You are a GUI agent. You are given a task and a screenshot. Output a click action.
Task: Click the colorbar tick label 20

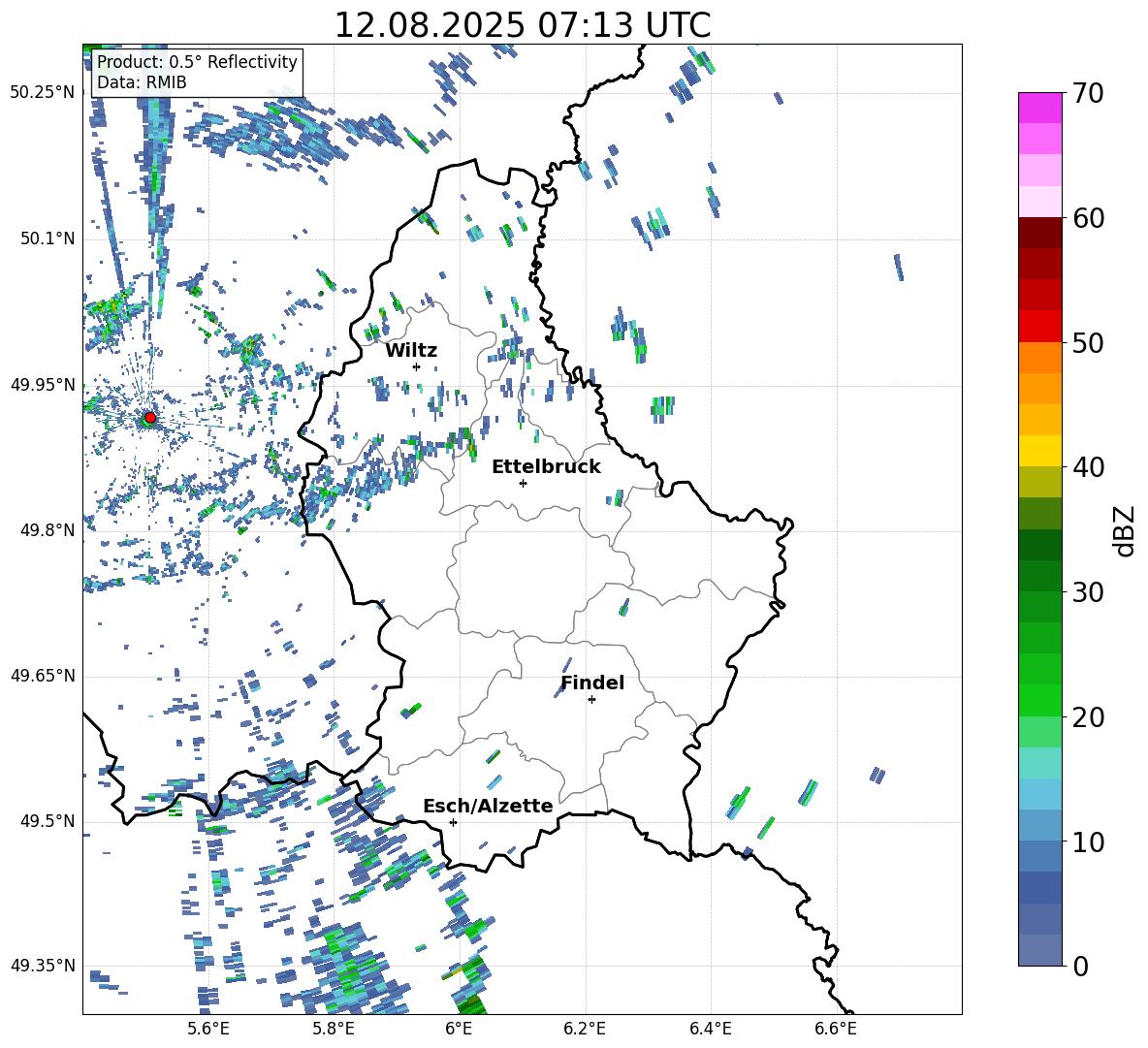coord(1089,717)
